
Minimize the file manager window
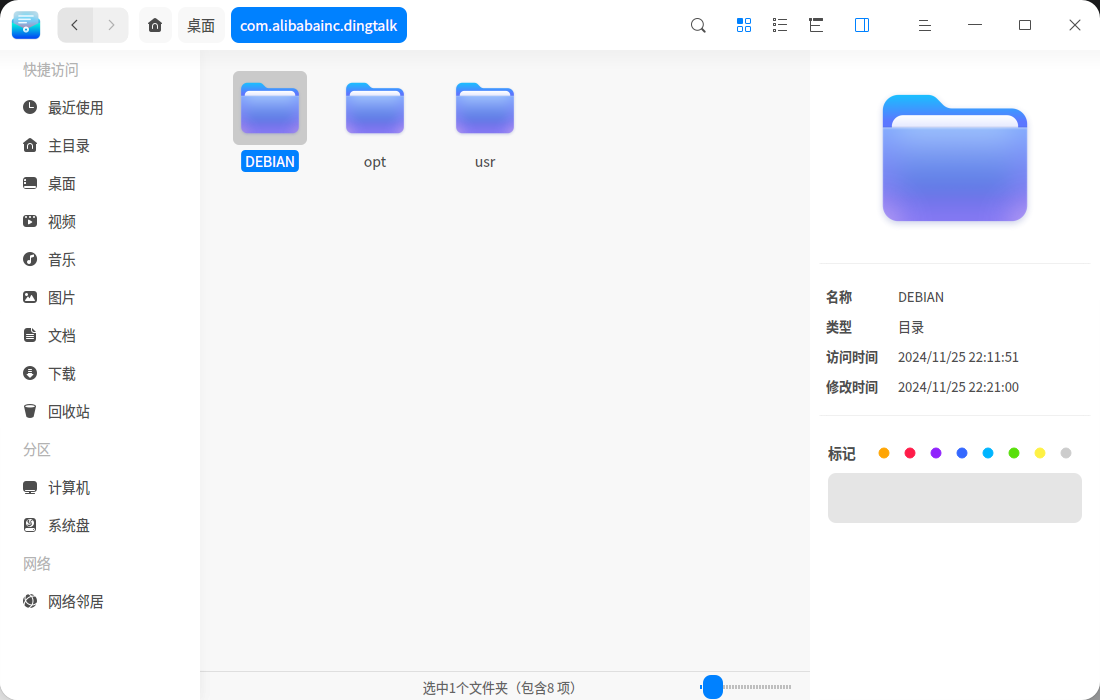coord(974,25)
